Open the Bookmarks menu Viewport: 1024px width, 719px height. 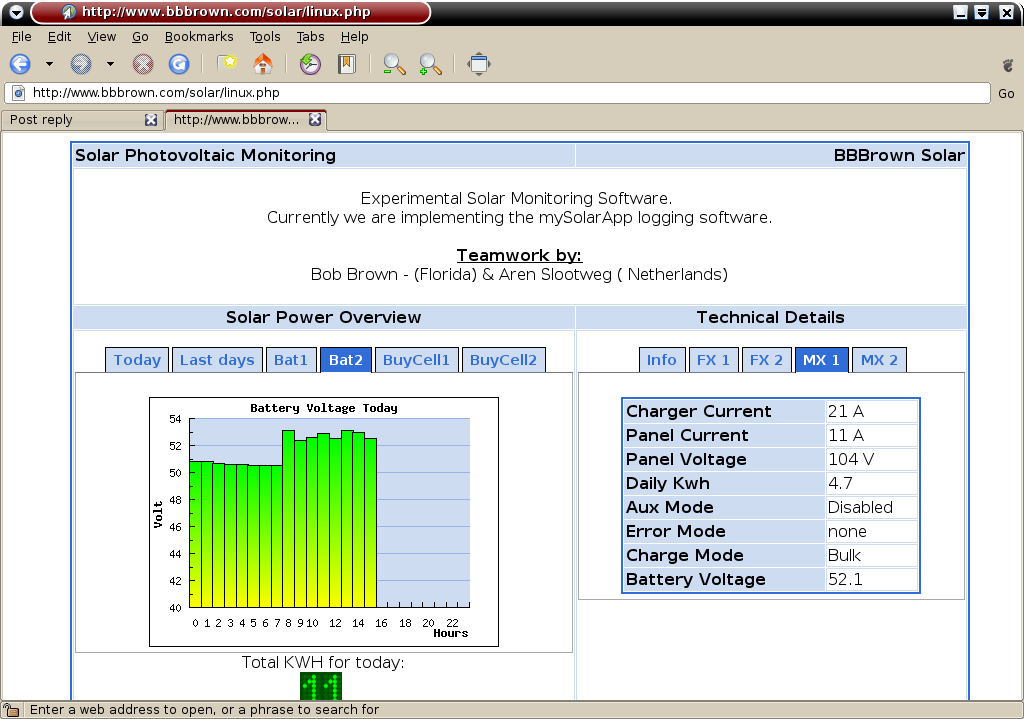(x=199, y=37)
